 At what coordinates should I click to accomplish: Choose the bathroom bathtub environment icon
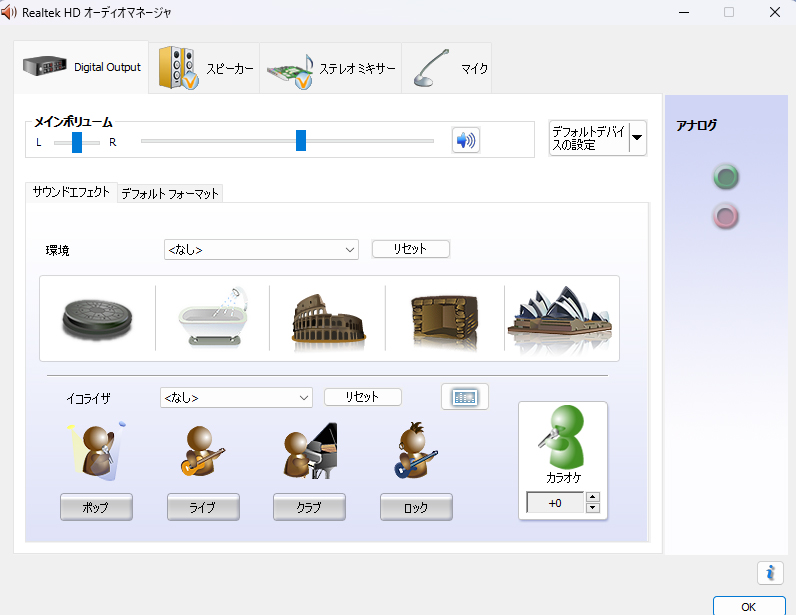212,318
